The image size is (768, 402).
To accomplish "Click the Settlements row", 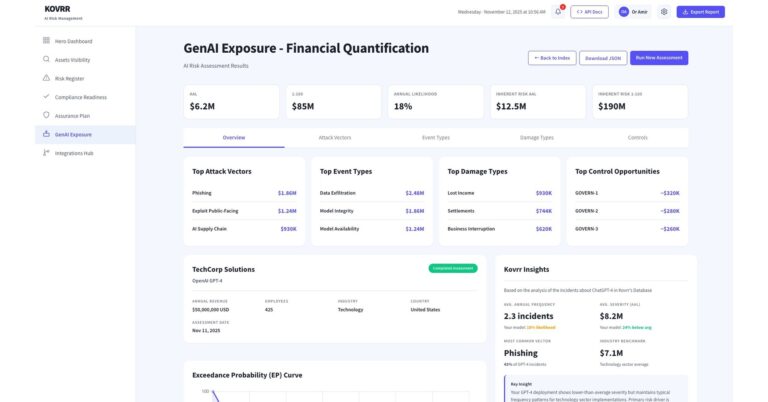I will pos(500,211).
